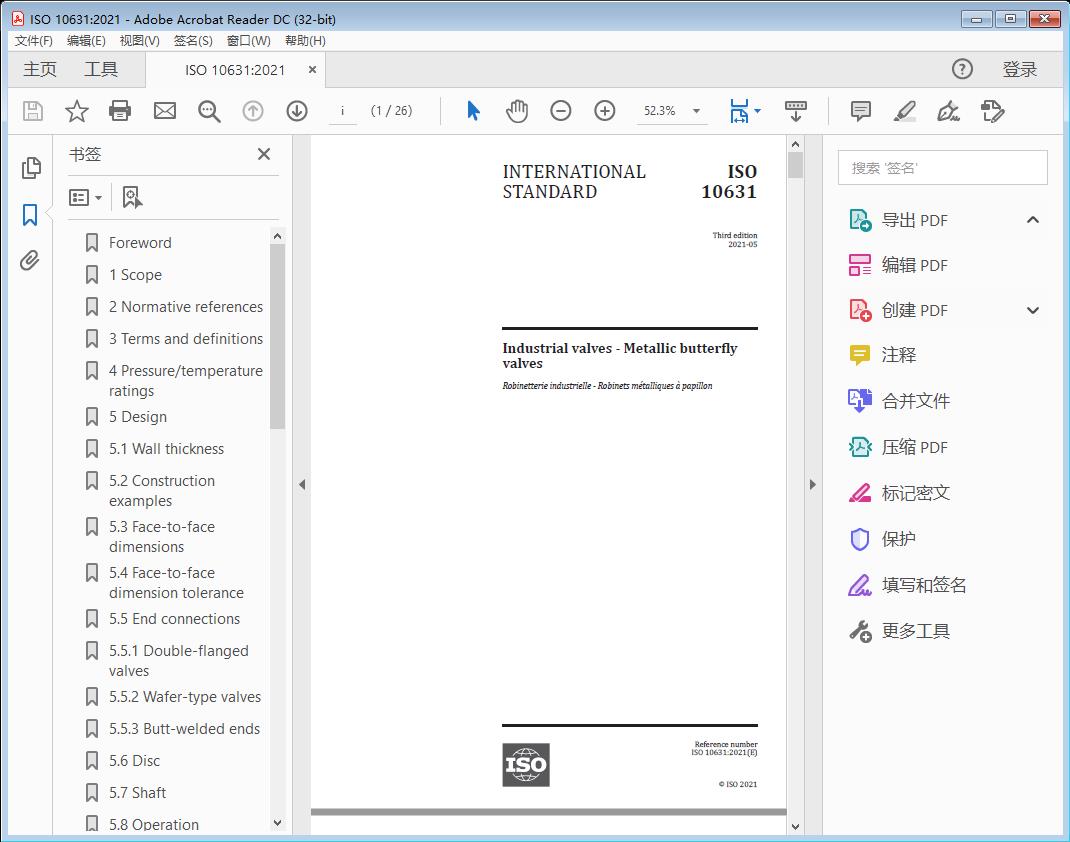This screenshot has width=1070, height=842.
Task: Click the print icon in toolbar
Action: pos(120,111)
